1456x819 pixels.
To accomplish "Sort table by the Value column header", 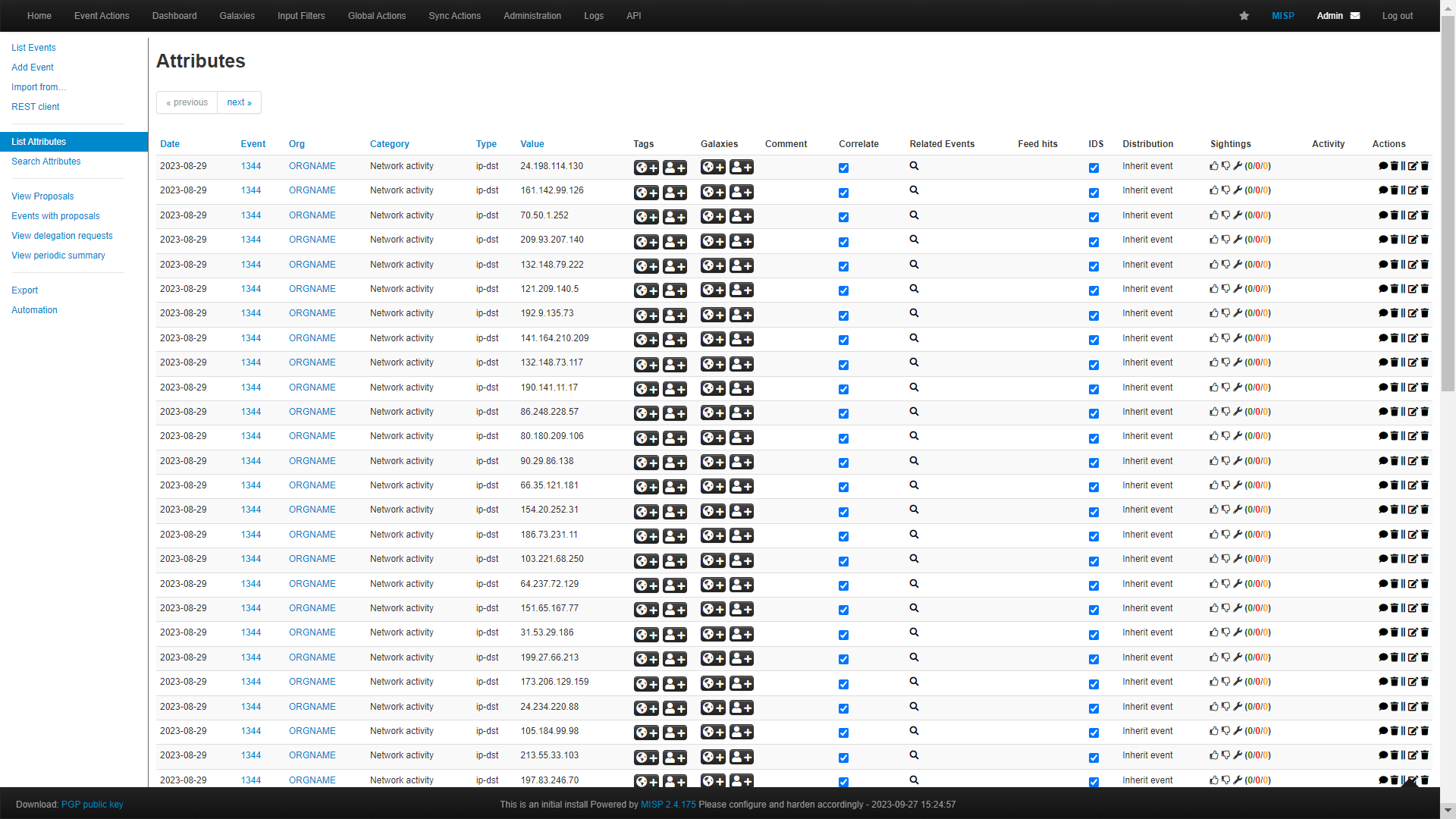I will coord(532,144).
